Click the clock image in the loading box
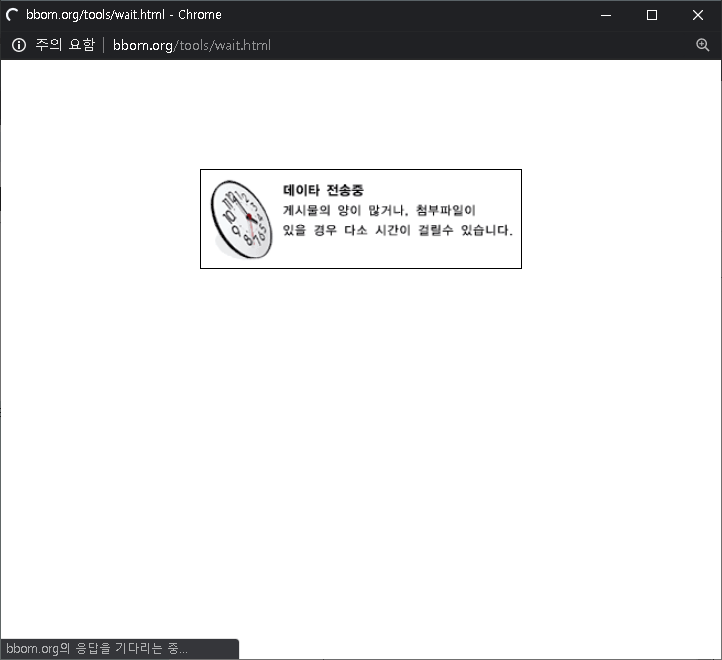The image size is (722, 660). [241, 219]
